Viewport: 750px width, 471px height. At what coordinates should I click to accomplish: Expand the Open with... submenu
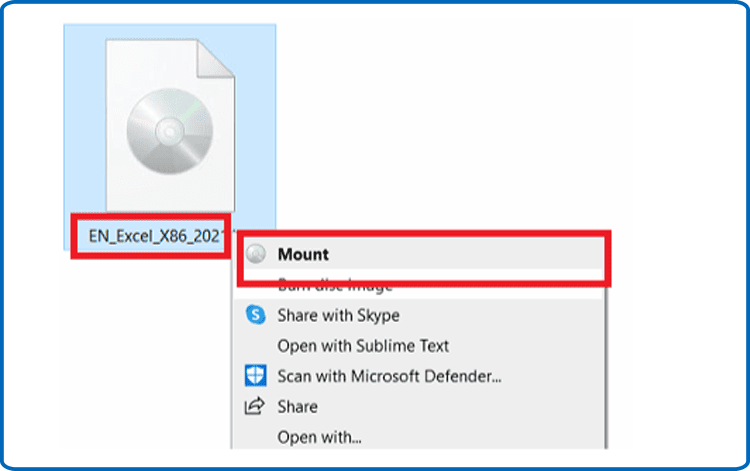(x=319, y=436)
